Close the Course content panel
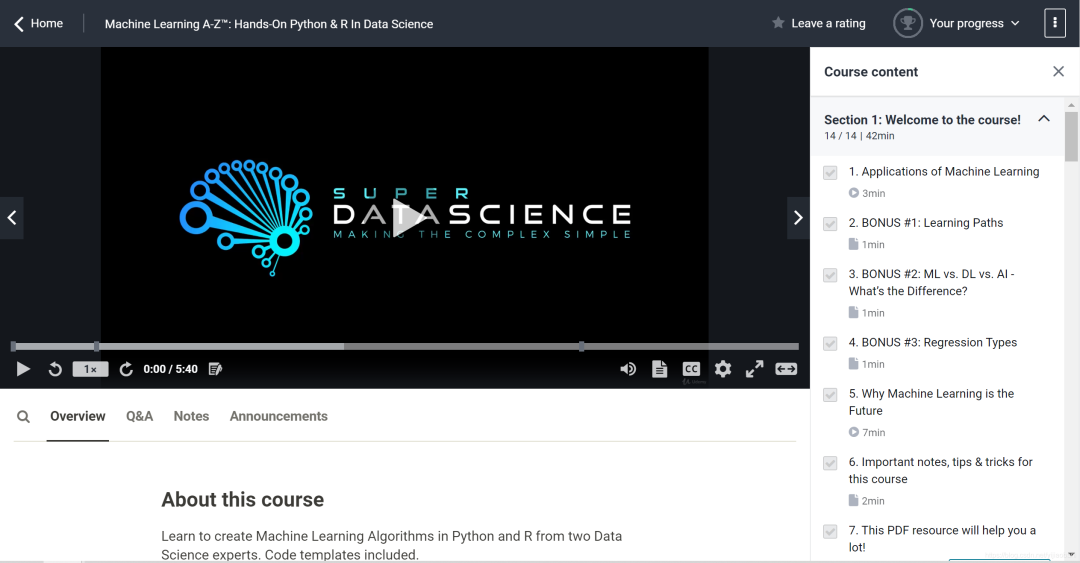Viewport: 1080px width, 563px height. pos(1059,71)
